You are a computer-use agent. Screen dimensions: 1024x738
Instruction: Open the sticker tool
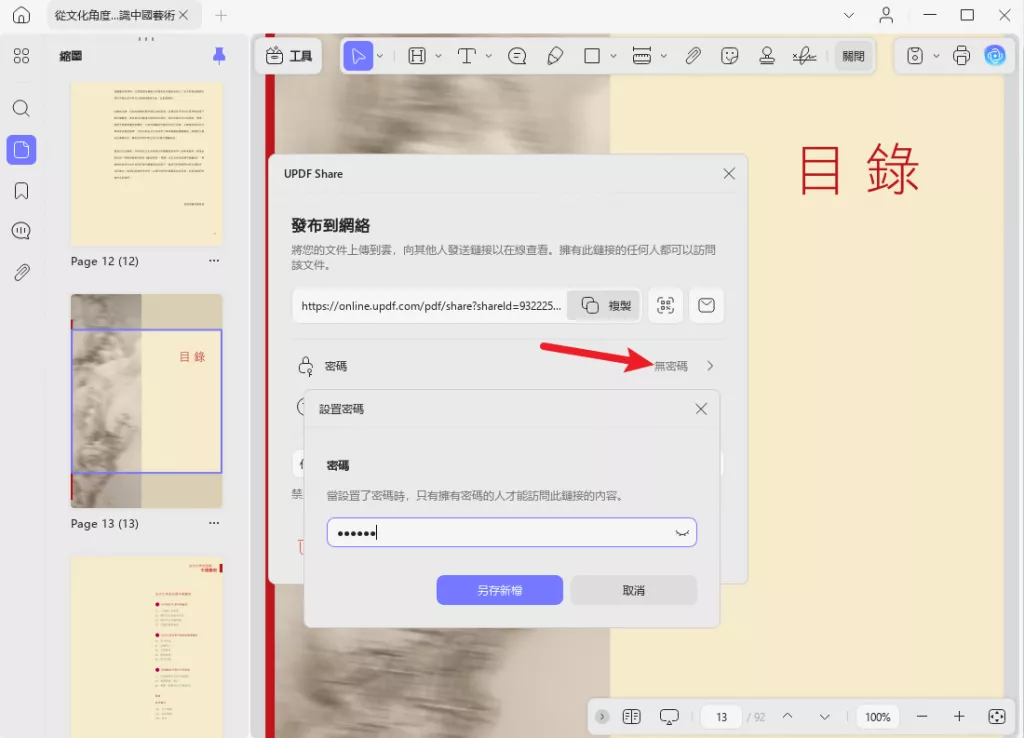[x=730, y=56]
